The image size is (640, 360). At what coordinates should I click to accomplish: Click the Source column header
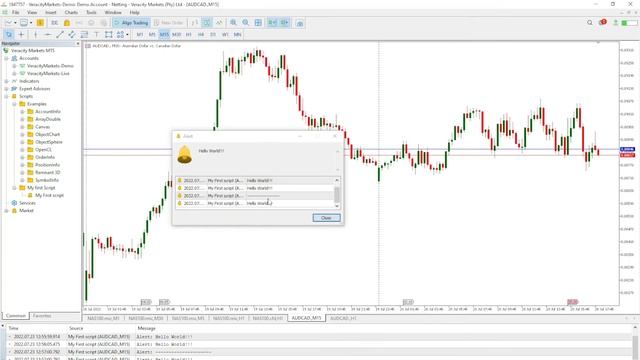(x=76, y=328)
